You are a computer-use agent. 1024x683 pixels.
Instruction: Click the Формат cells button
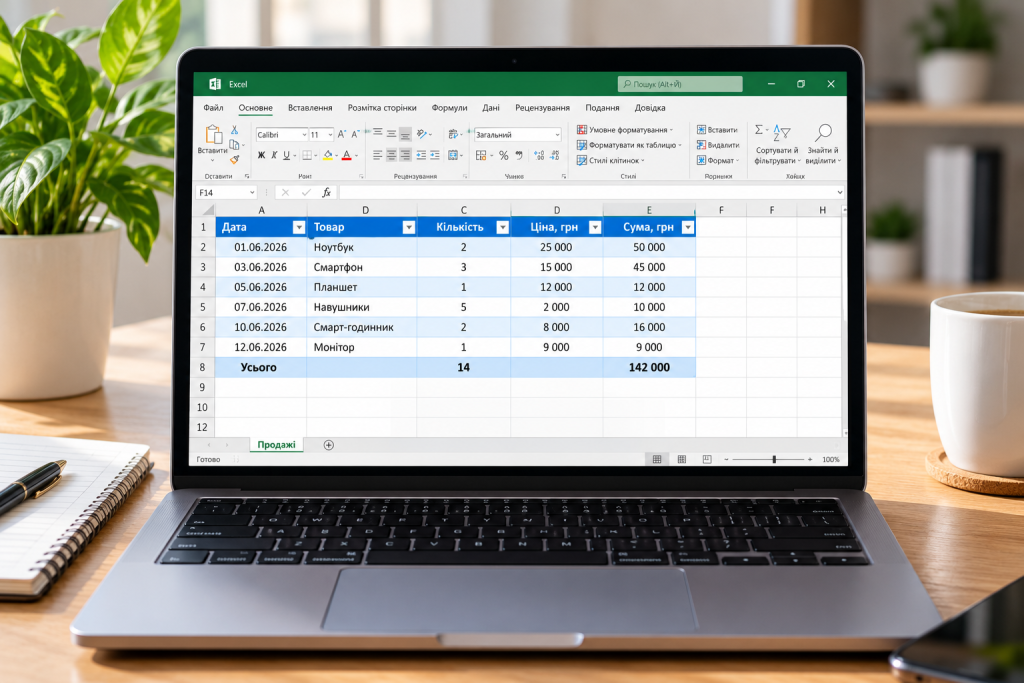(718, 160)
